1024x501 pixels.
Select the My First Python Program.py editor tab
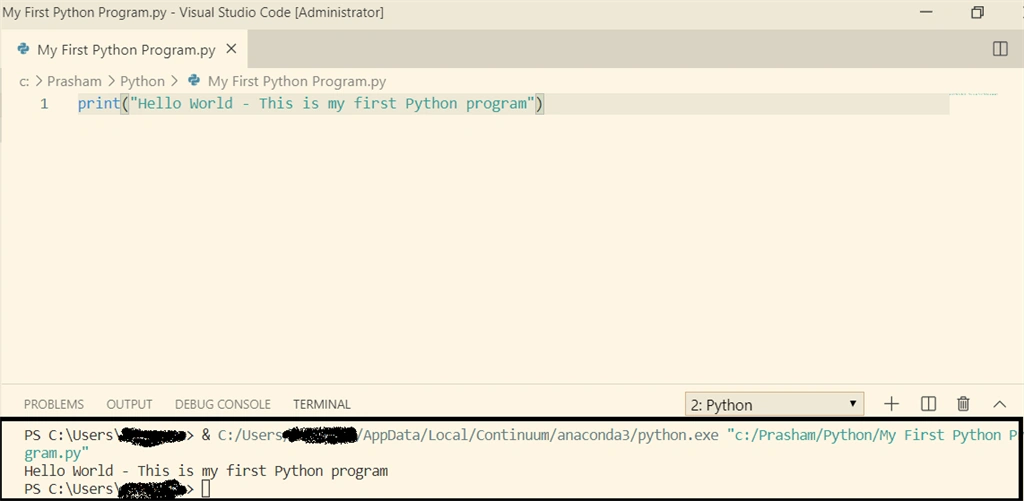(124, 49)
